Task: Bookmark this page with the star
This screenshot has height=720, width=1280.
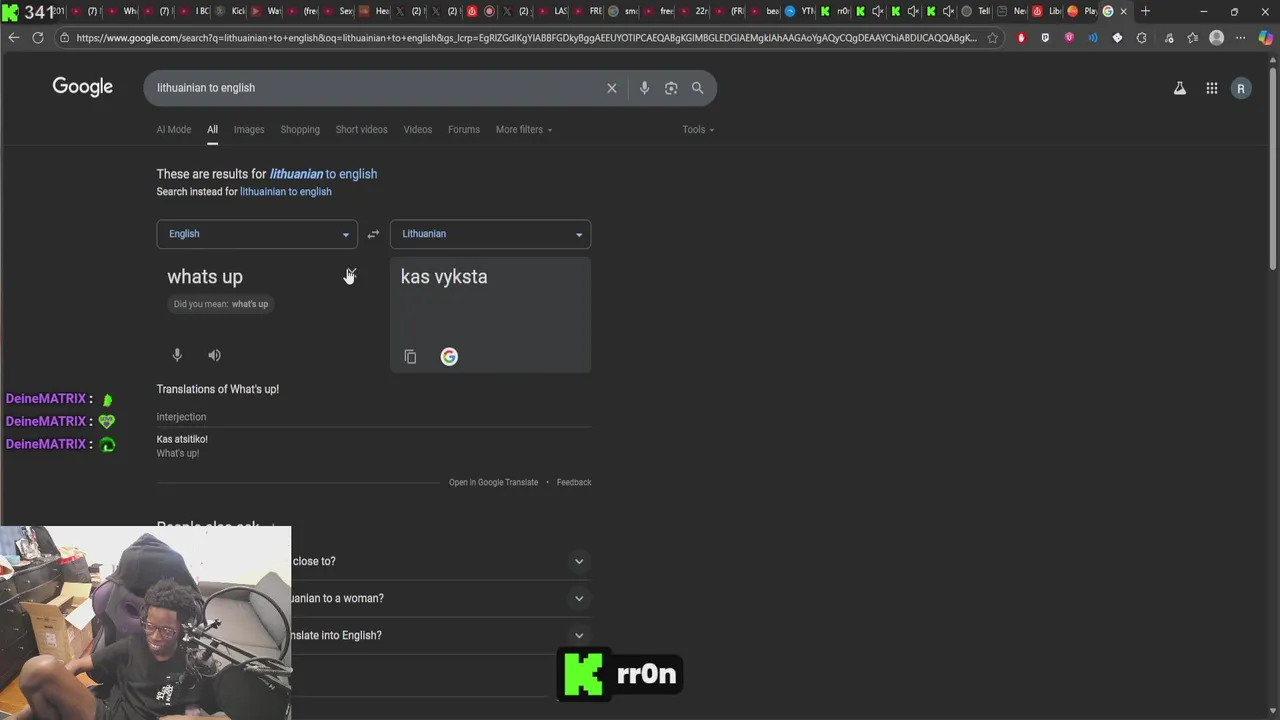Action: [x=992, y=38]
